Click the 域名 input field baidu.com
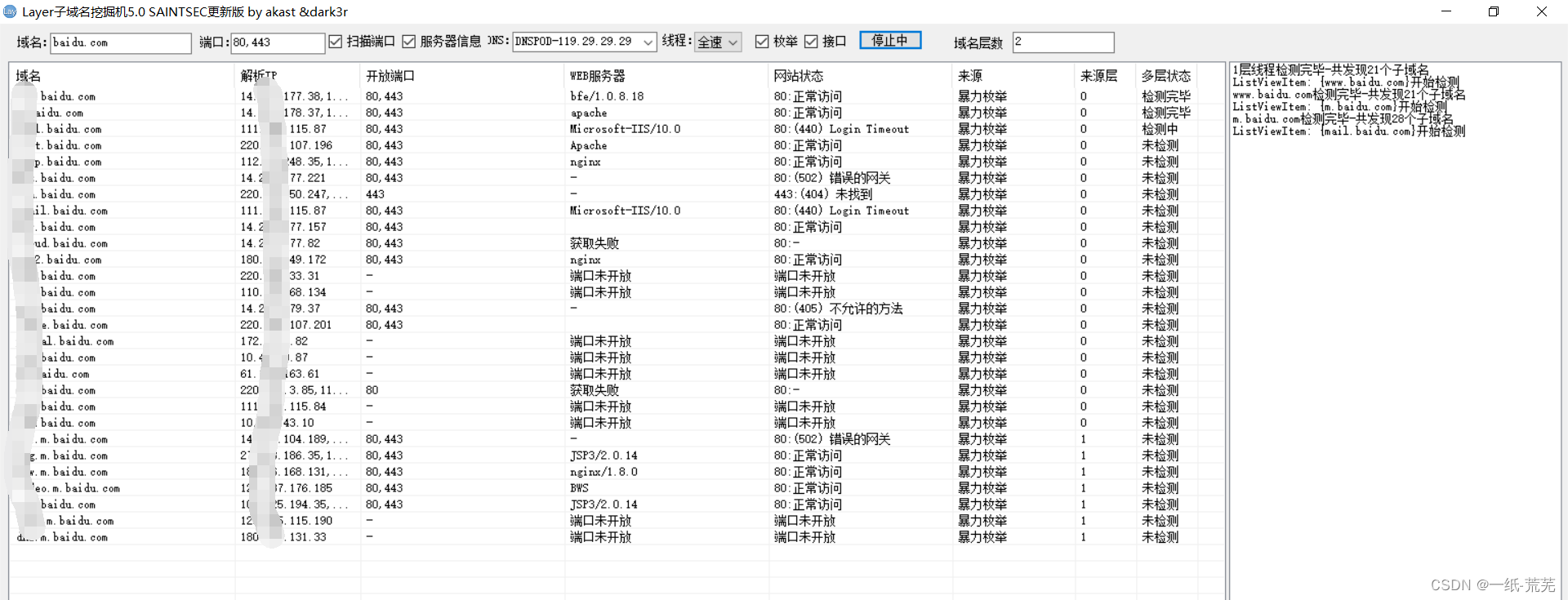 (121, 42)
